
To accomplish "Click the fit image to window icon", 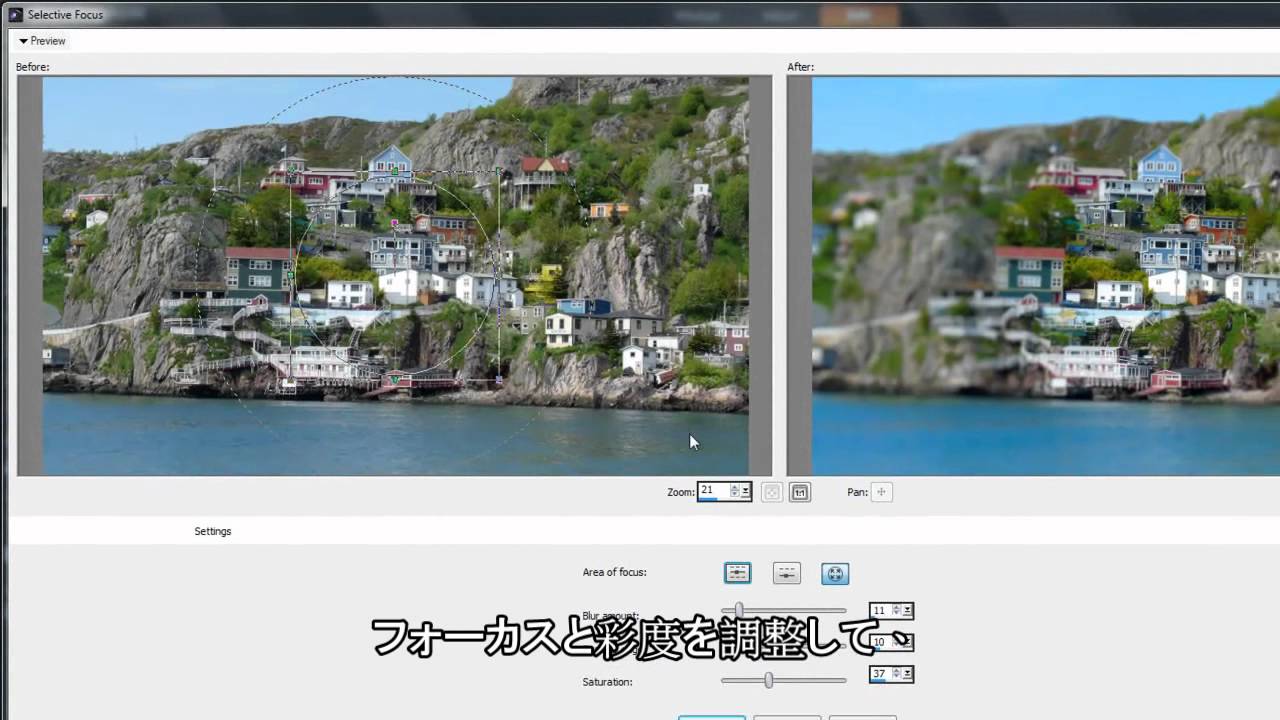I will [x=772, y=492].
